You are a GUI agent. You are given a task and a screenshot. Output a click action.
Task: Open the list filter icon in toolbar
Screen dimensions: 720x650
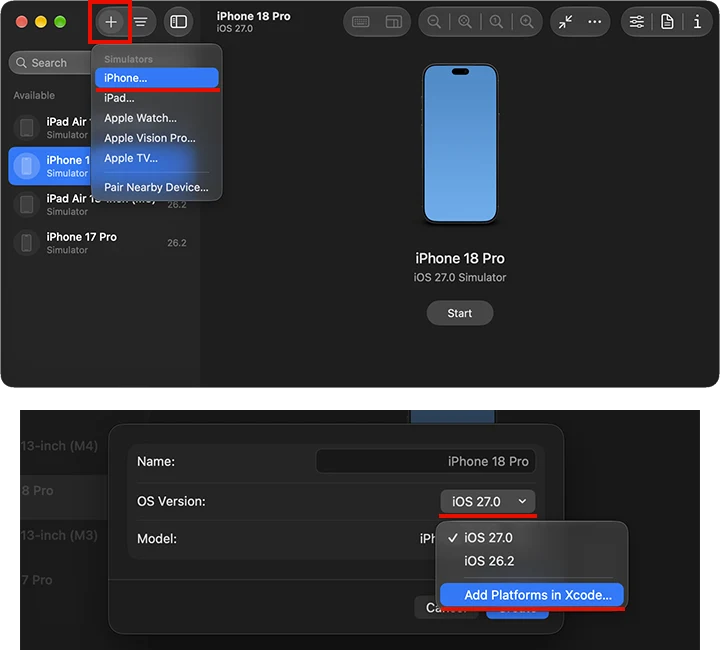point(141,22)
